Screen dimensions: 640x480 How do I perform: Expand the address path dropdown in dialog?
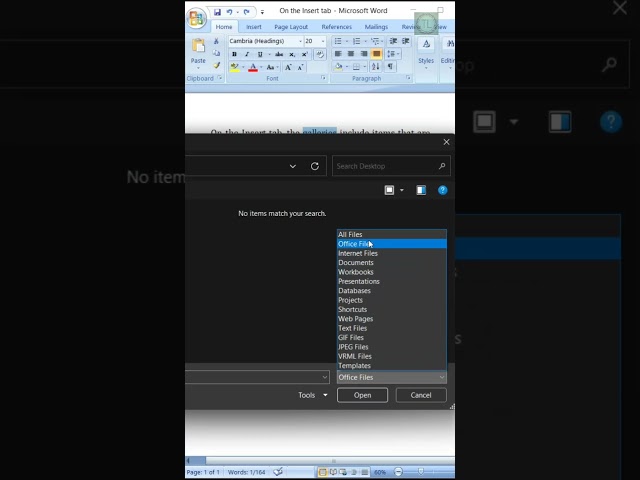293,166
